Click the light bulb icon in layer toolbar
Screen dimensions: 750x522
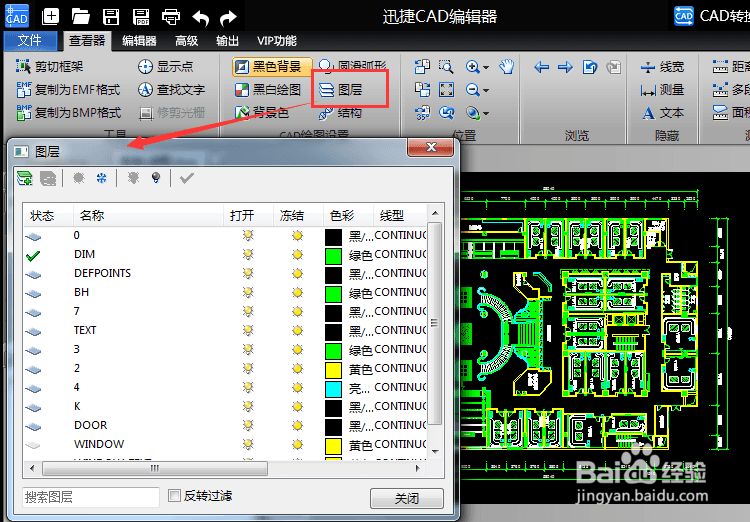click(155, 178)
